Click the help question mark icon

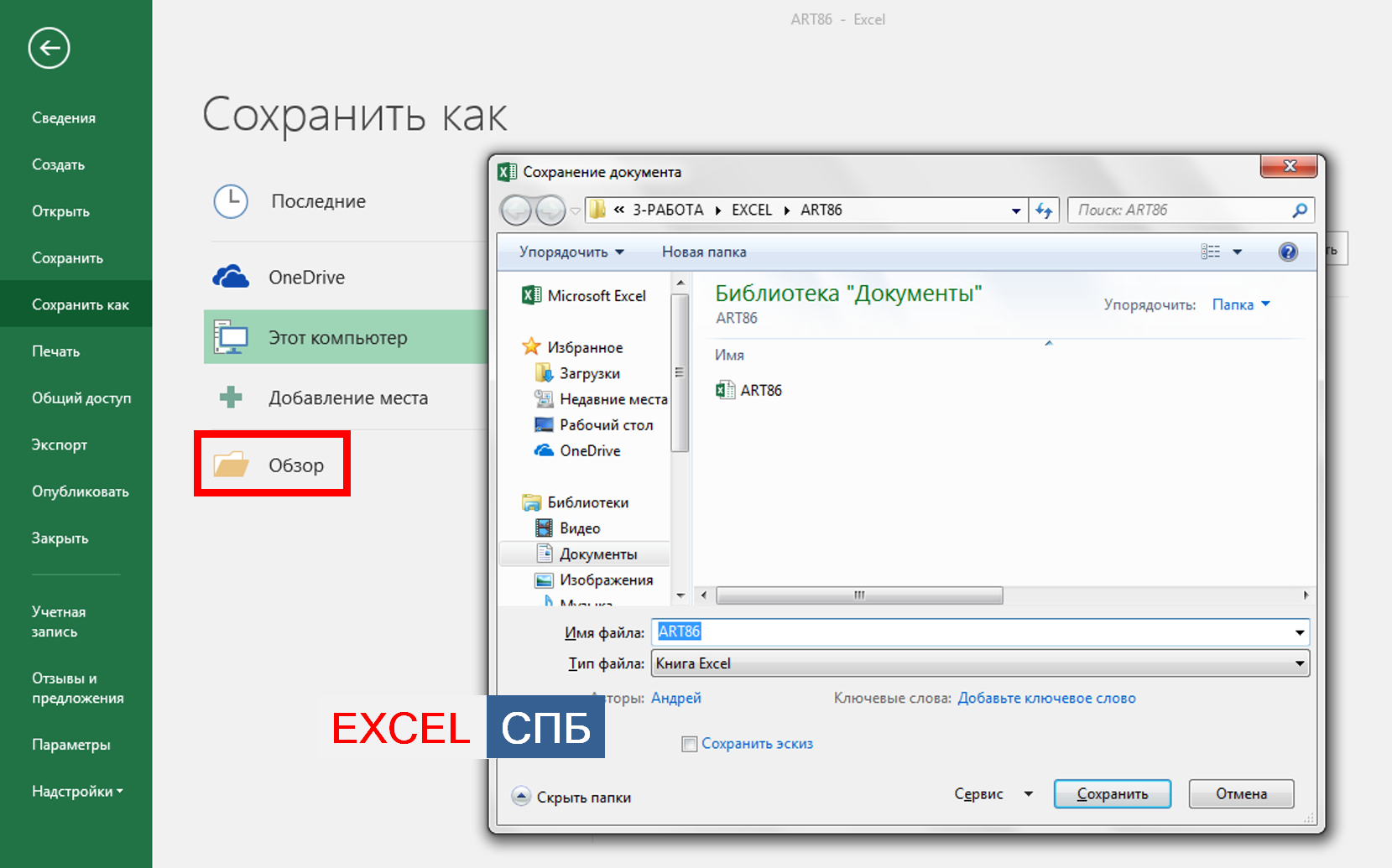tap(1287, 252)
